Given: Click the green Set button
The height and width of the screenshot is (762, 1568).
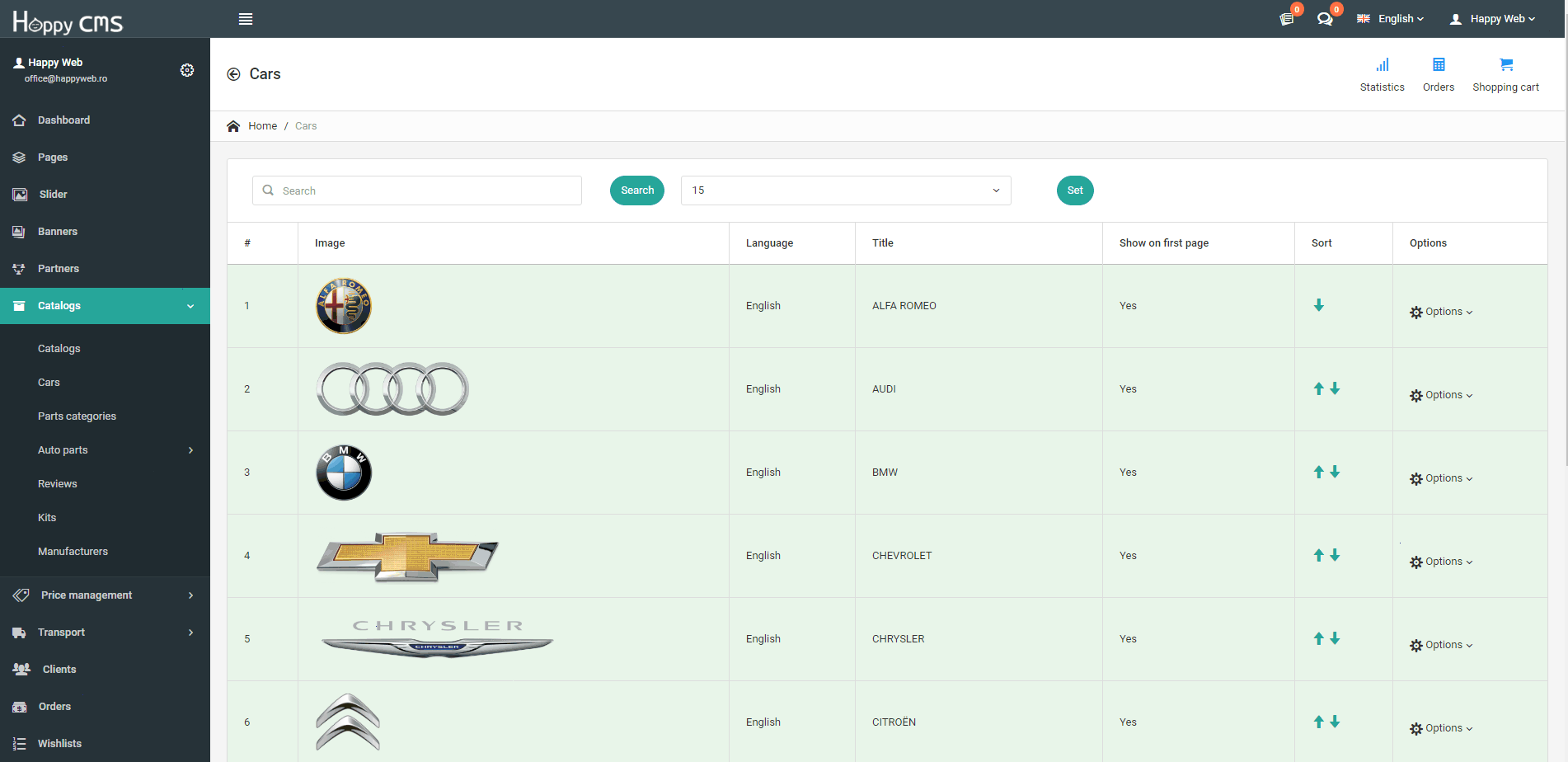Looking at the screenshot, I should click(1075, 190).
